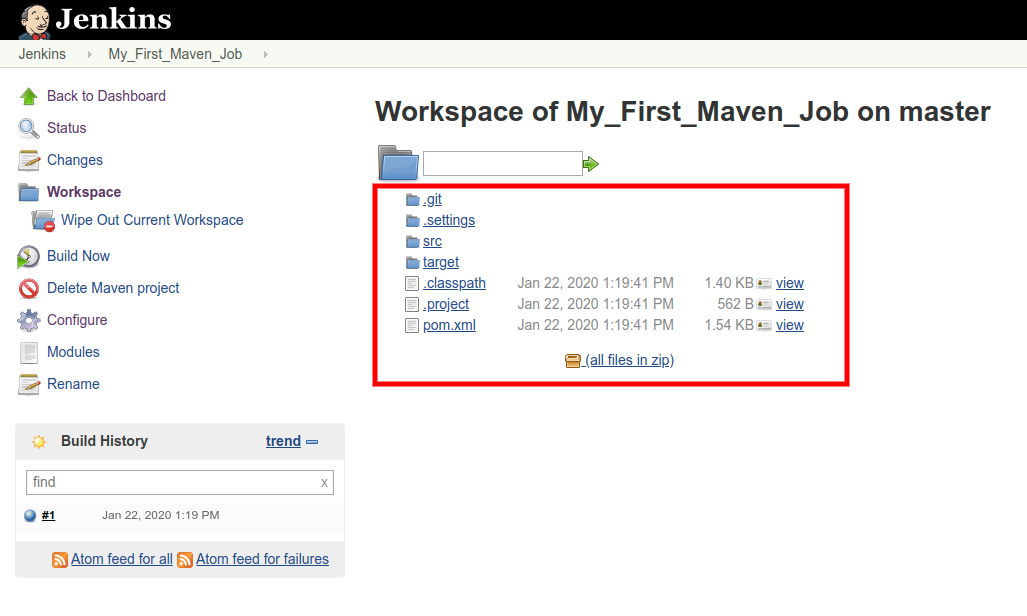Click the .classpath file icon
The height and width of the screenshot is (616, 1027).
412,284
